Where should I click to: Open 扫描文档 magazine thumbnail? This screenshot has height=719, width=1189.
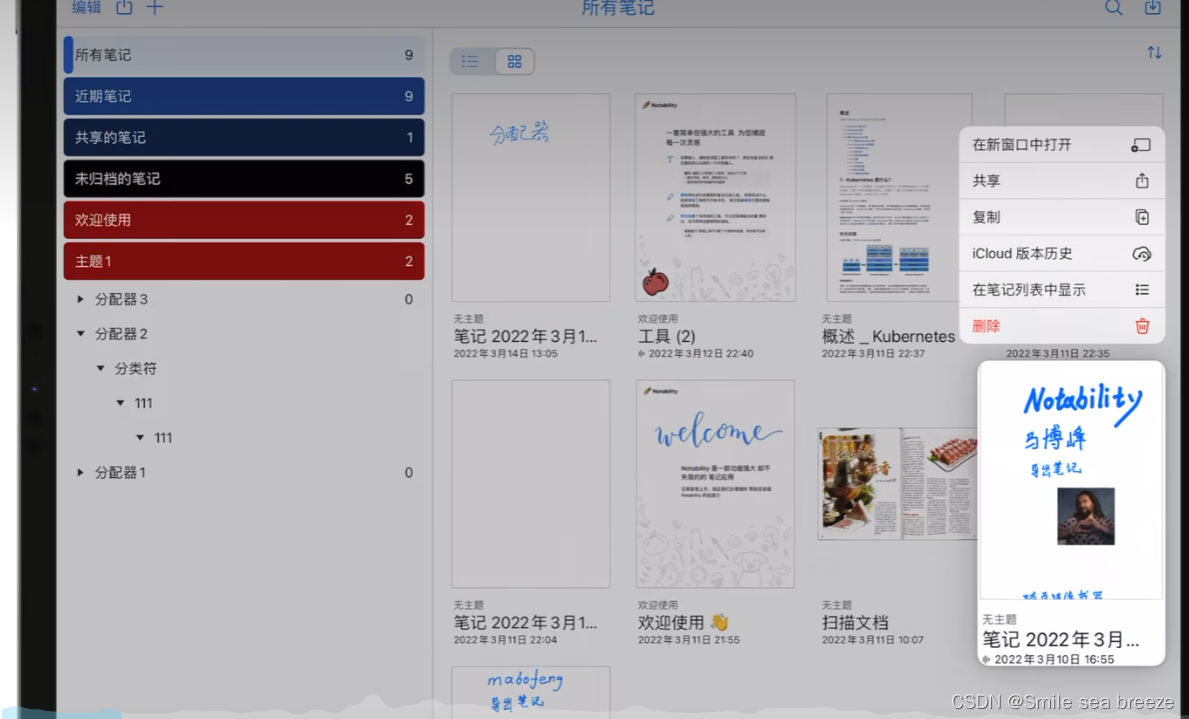pos(898,484)
